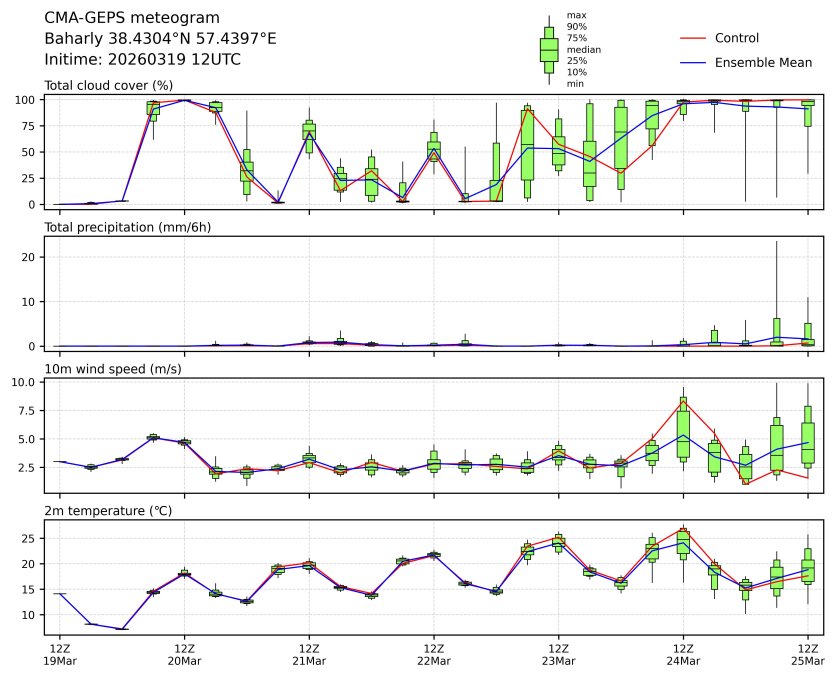Click the 12Z 22Mar x-axis label
Image resolution: width=836 pixels, height=678 pixels.
pos(433,655)
